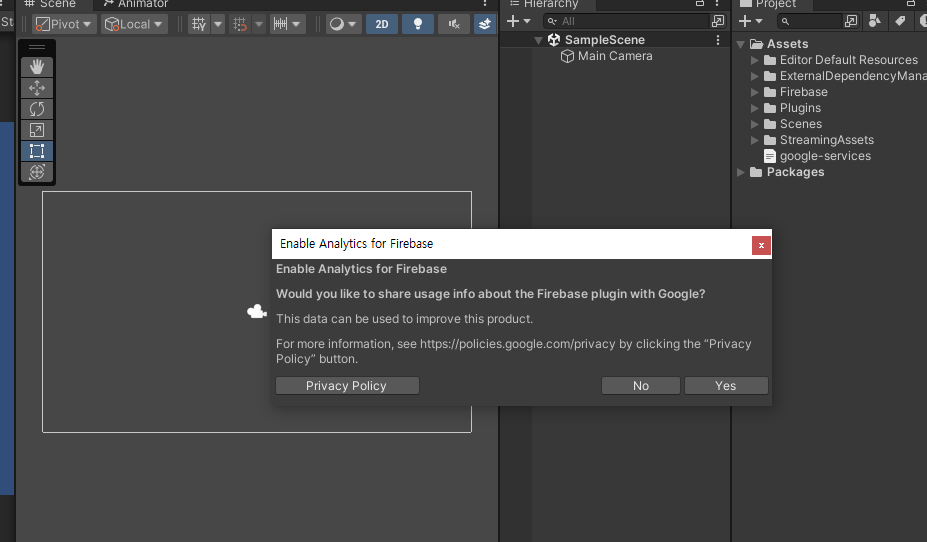Select SampleScene in the Hierarchy
This screenshot has height=542, width=927.
coord(604,40)
